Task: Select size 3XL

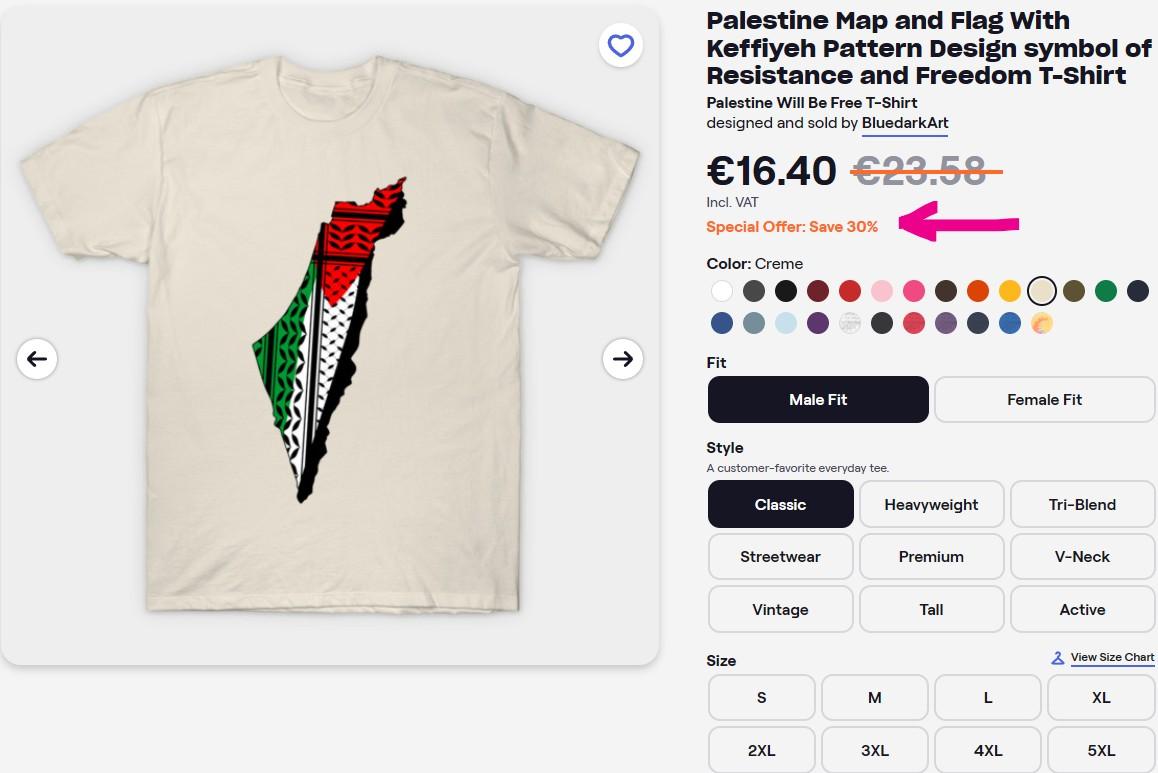Action: click(874, 750)
